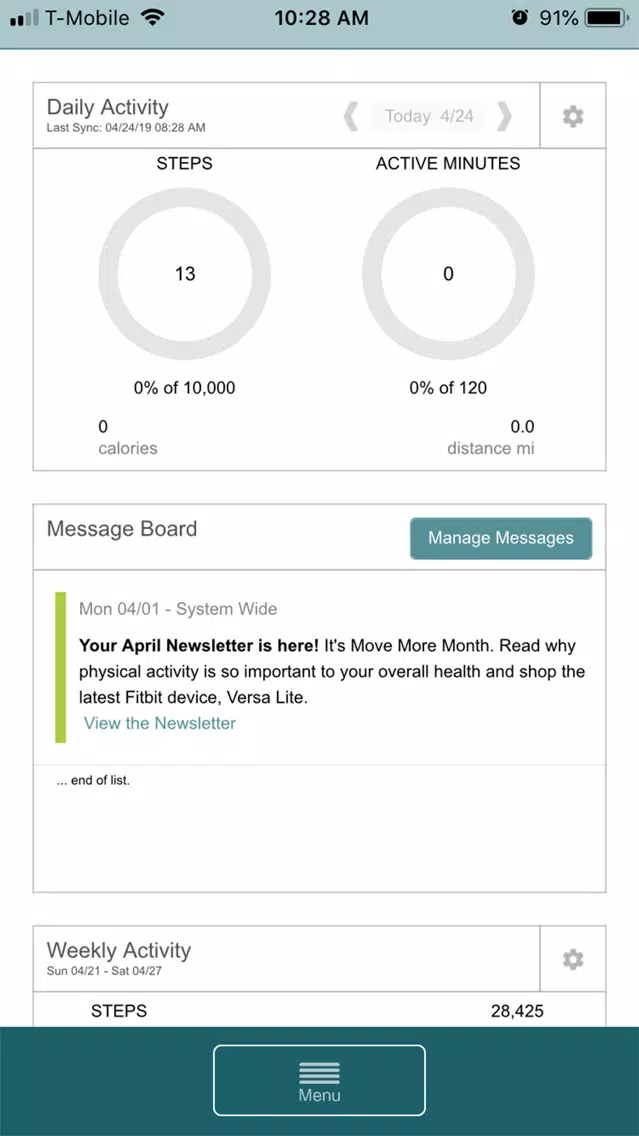Open the View the Newsletter link
Screen dimensions: 639x1136
[x=160, y=723]
